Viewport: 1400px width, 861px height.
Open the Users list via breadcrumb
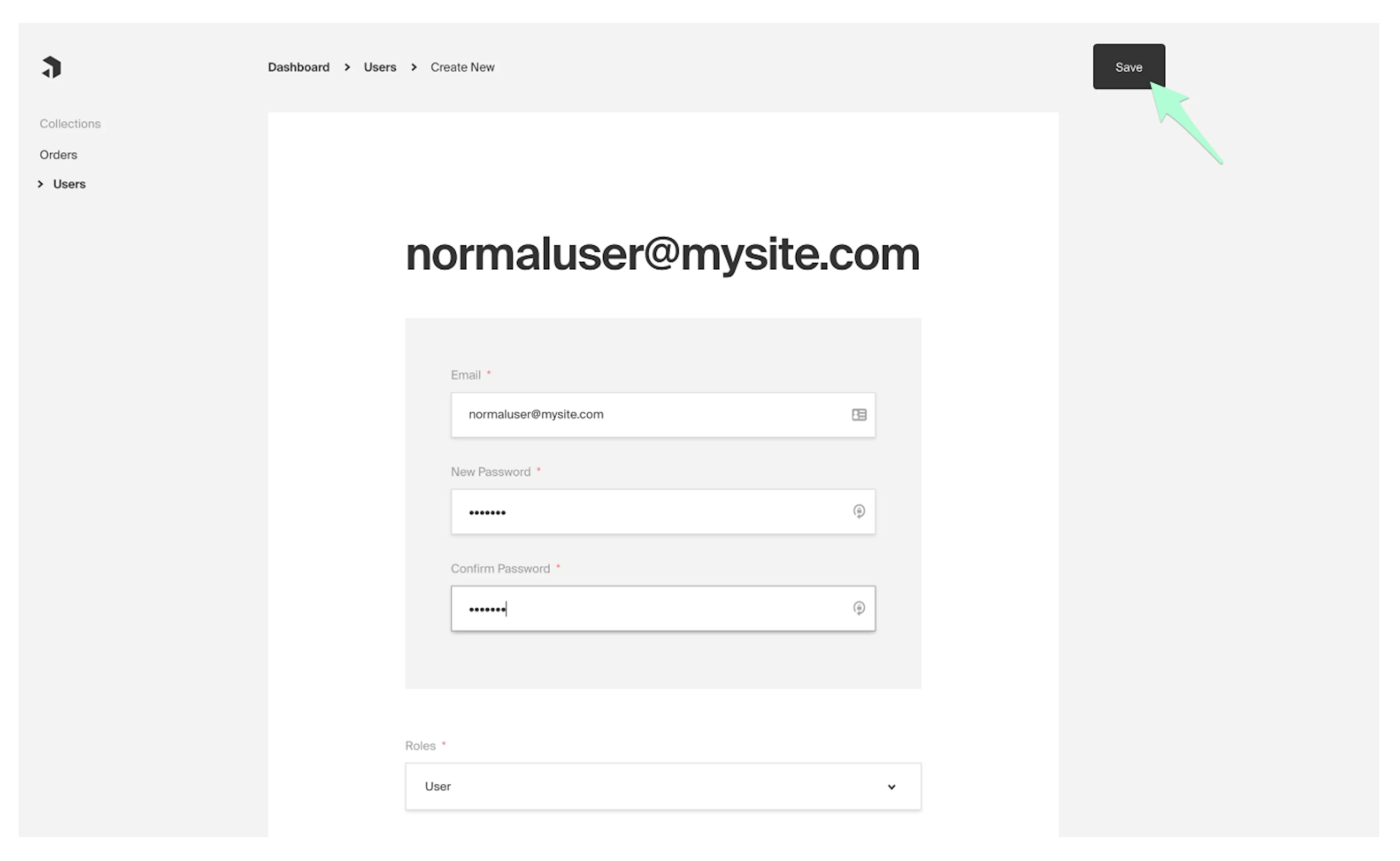pyautogui.click(x=379, y=67)
